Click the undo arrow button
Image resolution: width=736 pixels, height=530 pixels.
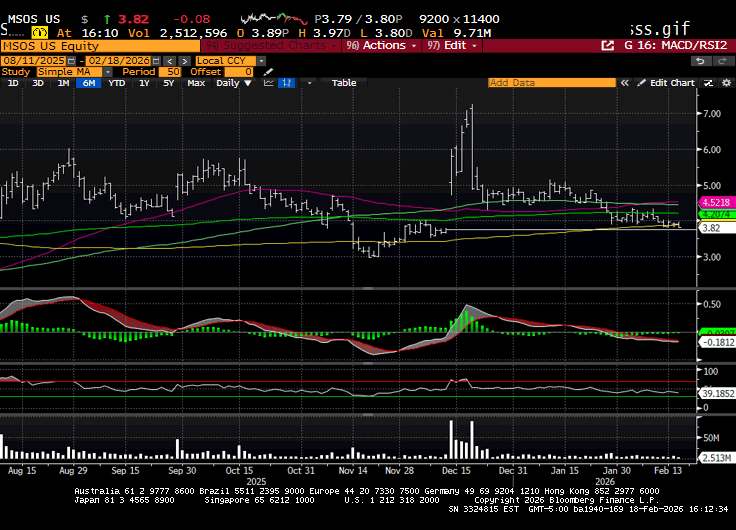point(700,61)
